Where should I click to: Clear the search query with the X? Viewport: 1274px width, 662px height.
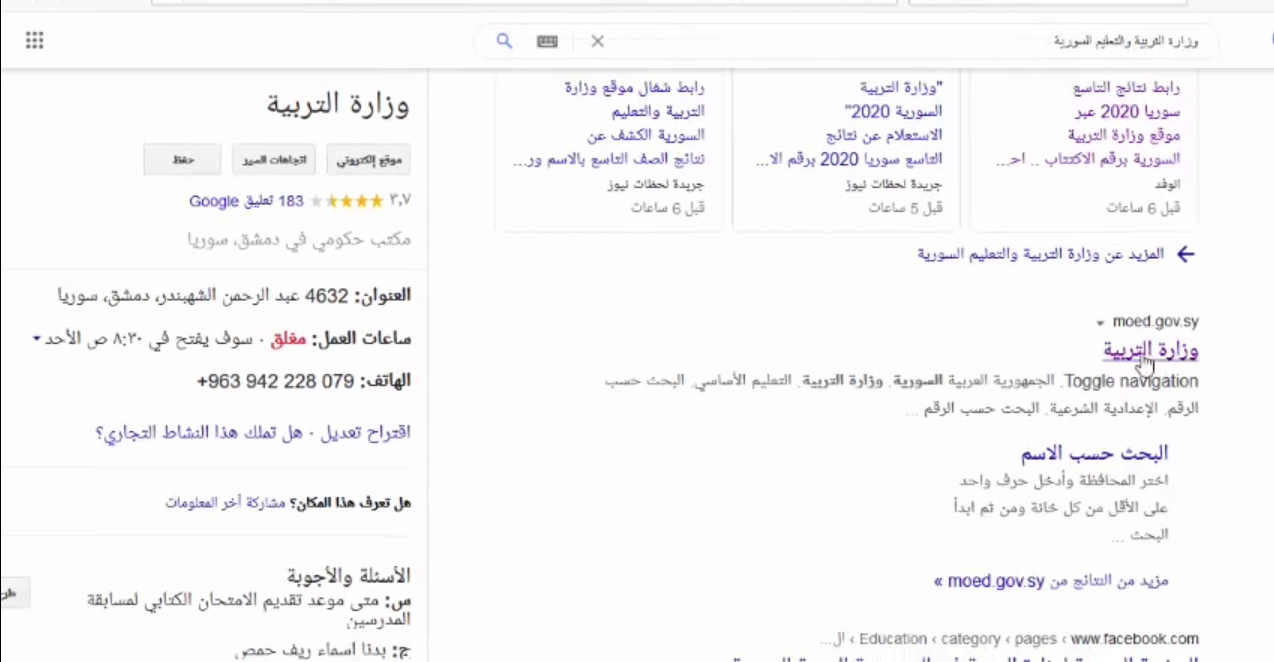(597, 41)
